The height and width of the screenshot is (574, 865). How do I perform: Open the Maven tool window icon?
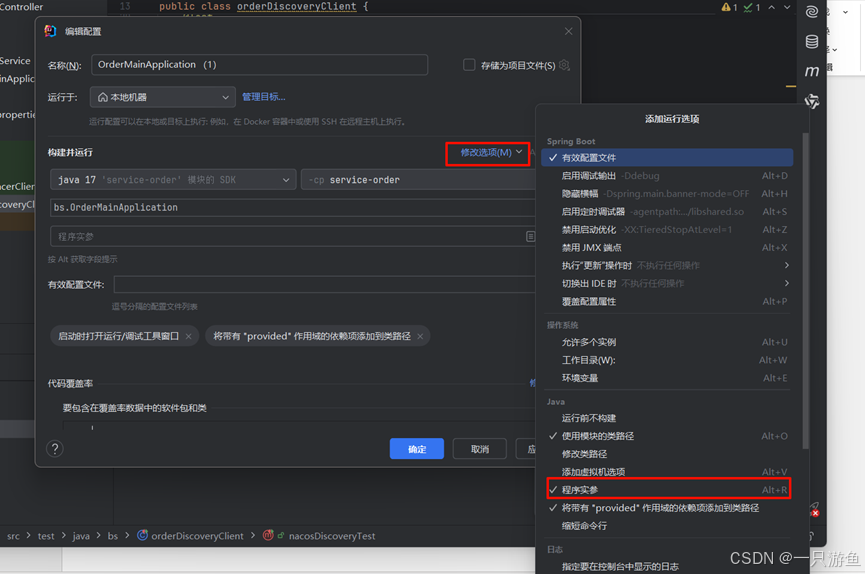pyautogui.click(x=811, y=71)
